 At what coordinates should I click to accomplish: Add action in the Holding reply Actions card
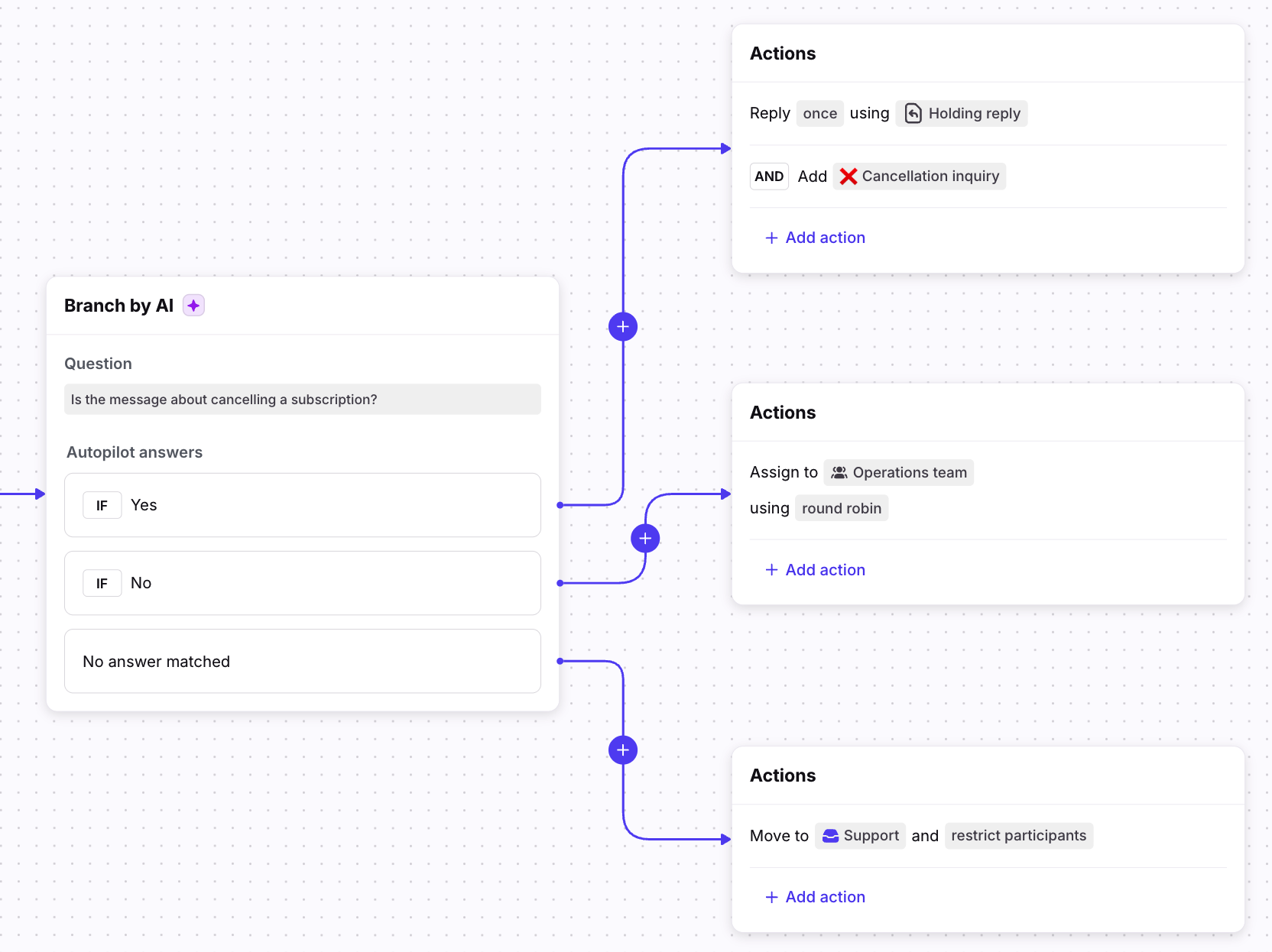coord(815,238)
